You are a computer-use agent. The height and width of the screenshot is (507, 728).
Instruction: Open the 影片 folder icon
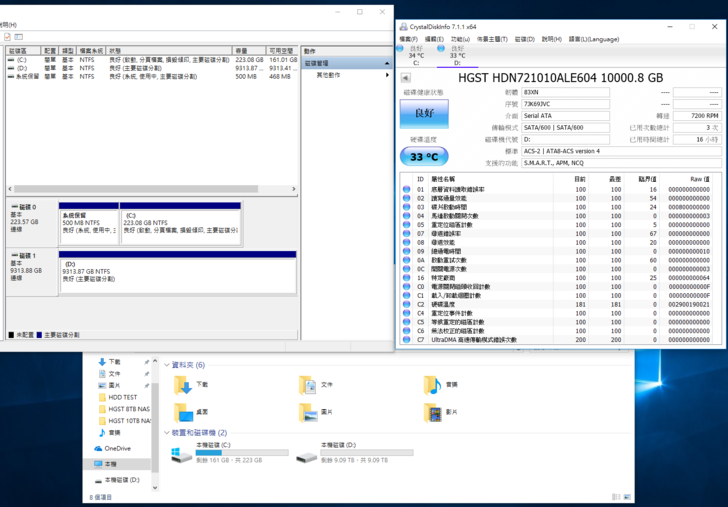[x=432, y=412]
